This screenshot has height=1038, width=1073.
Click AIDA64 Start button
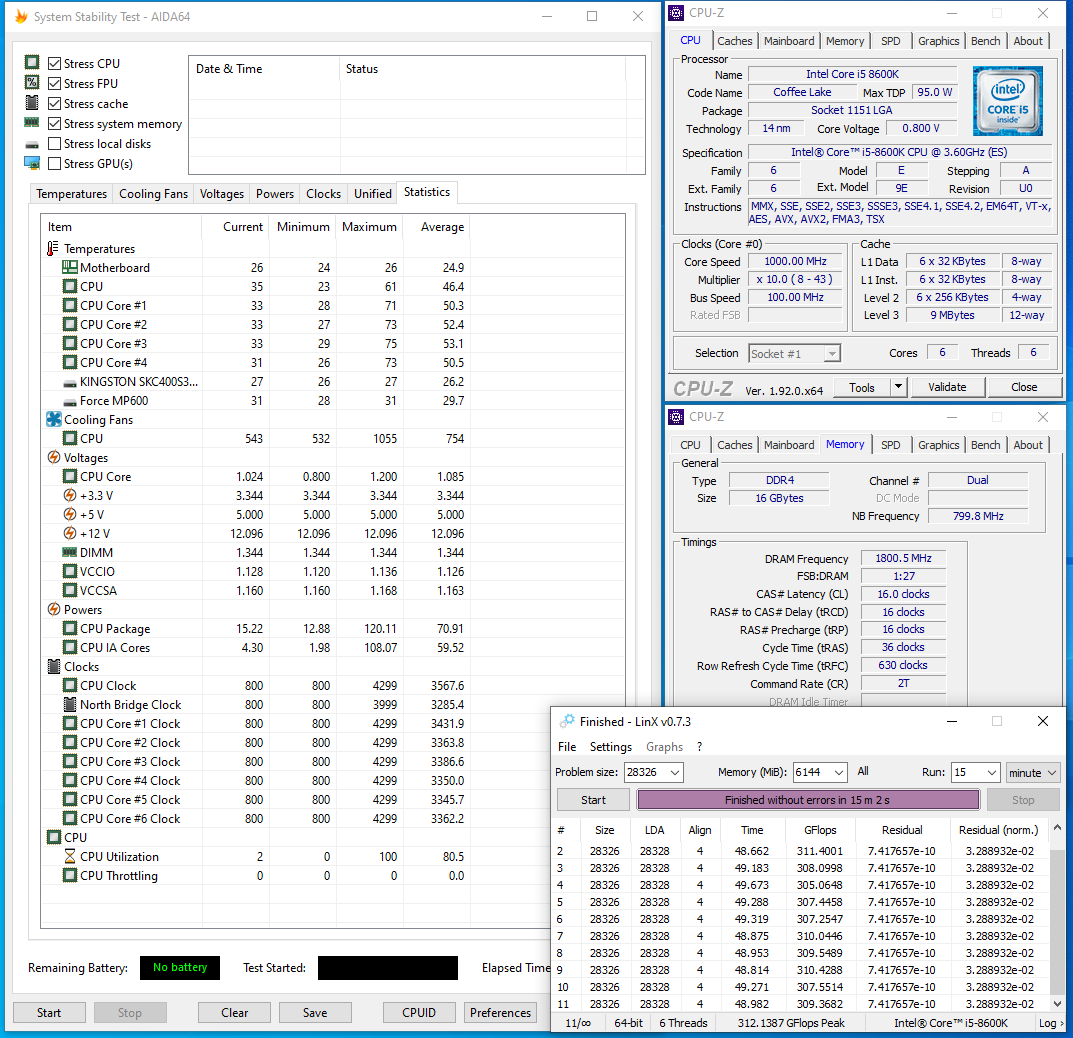49,1013
